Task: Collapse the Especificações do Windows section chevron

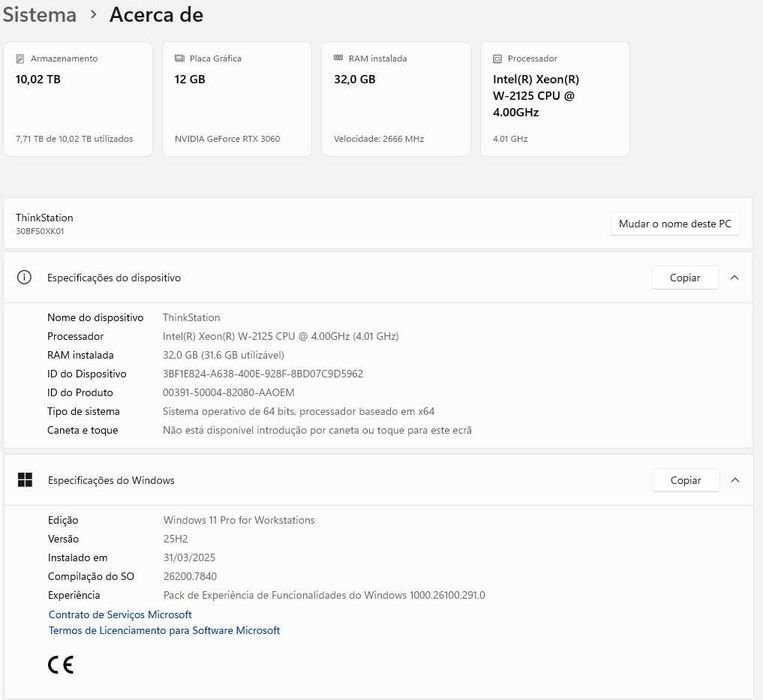Action: (735, 480)
